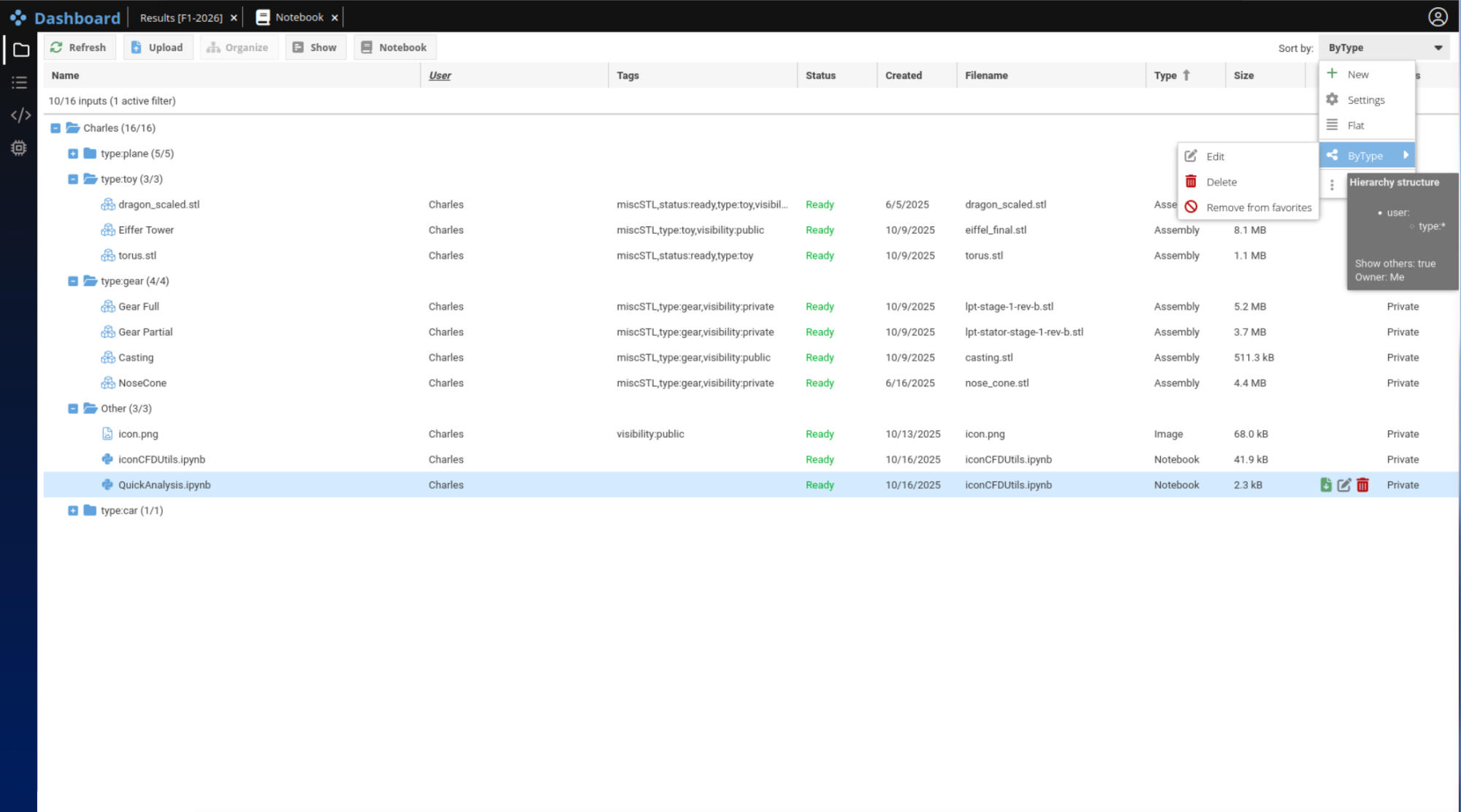1461x812 pixels.
Task: Choose Remove from favorites in submenu
Action: point(1258,207)
